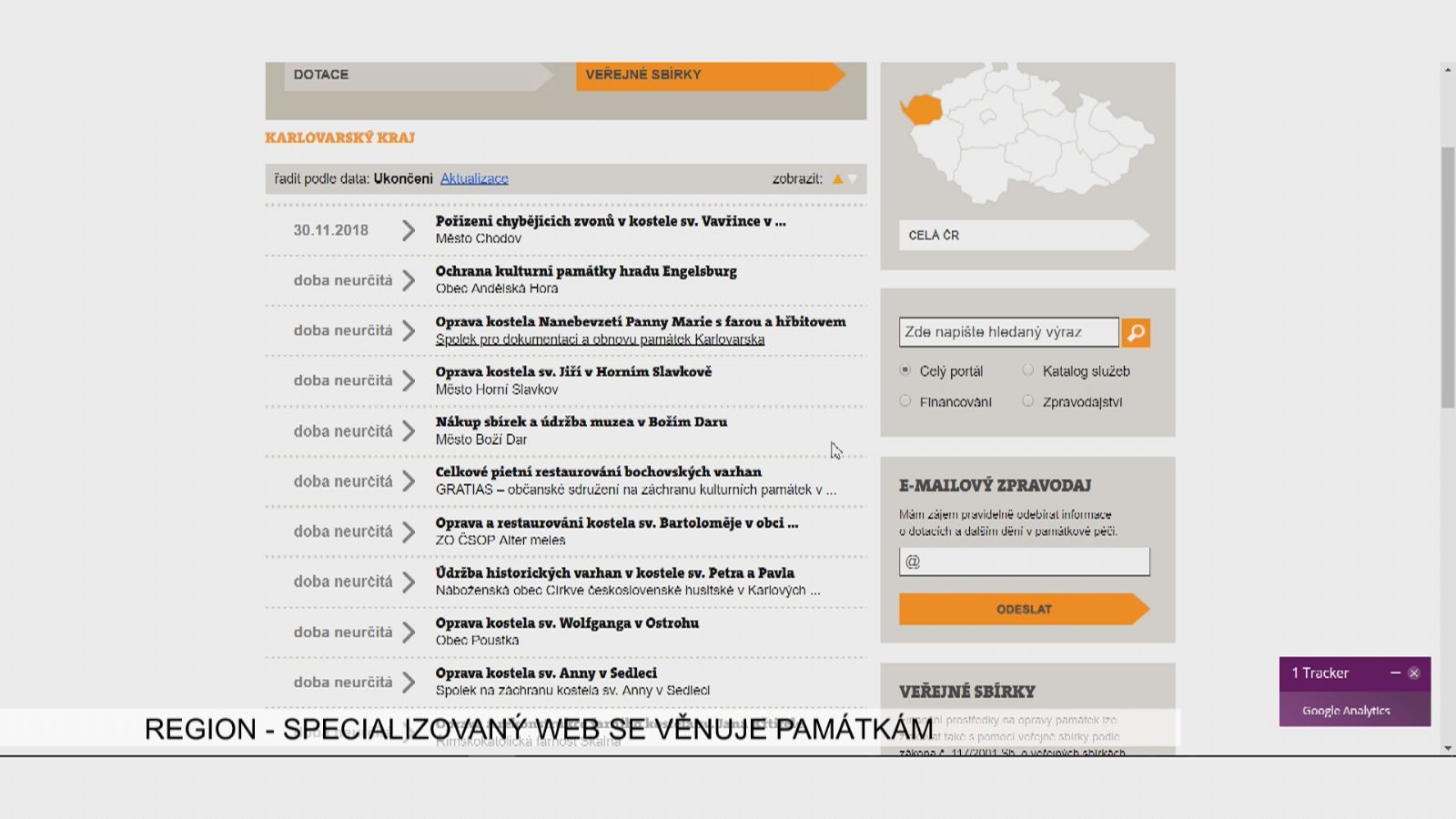Image resolution: width=1456 pixels, height=819 pixels.
Task: Click arrow beside Oprava kostela Nanebevzetí Panny Marie
Action: click(x=409, y=330)
